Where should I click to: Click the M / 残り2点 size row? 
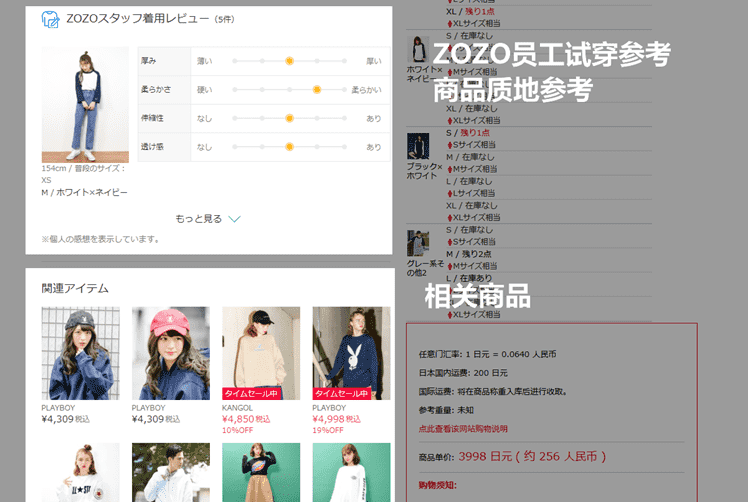pos(468,254)
